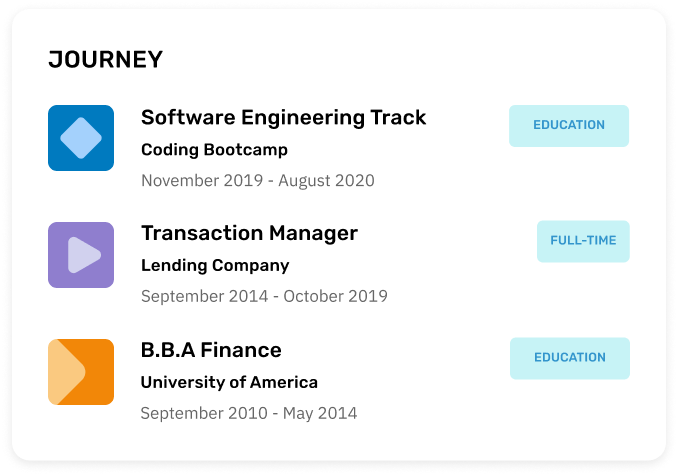Open the B.B.A Finance title

pyautogui.click(x=211, y=350)
